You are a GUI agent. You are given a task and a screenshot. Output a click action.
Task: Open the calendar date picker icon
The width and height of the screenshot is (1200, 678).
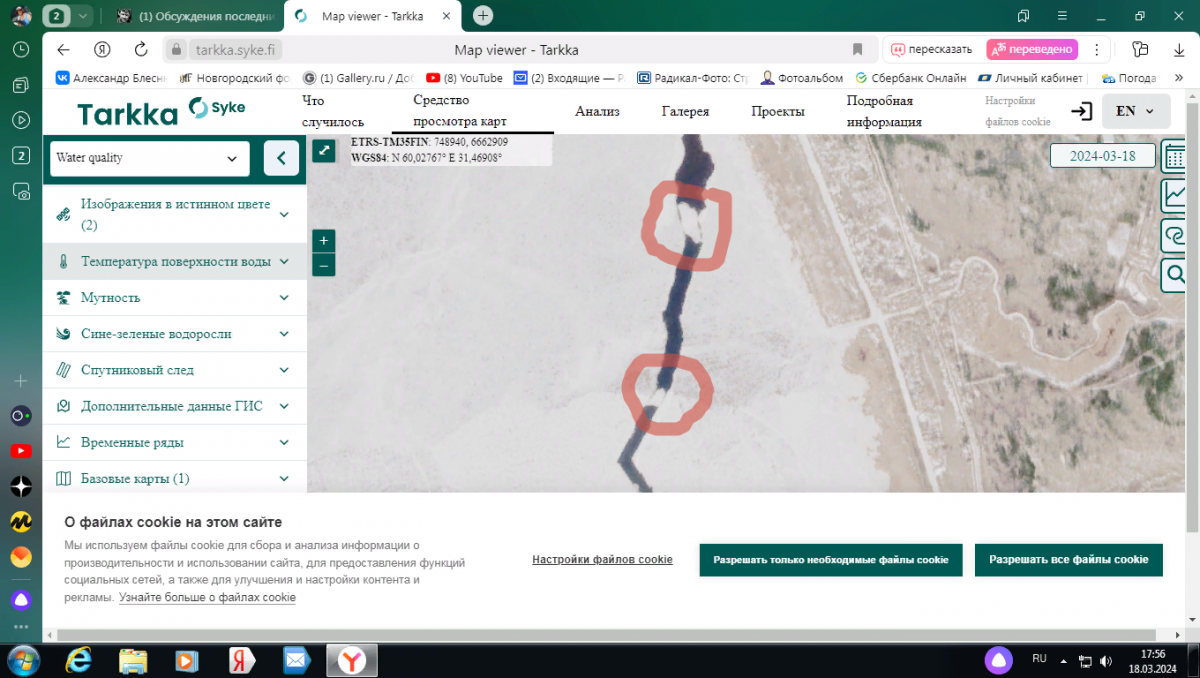click(1175, 157)
